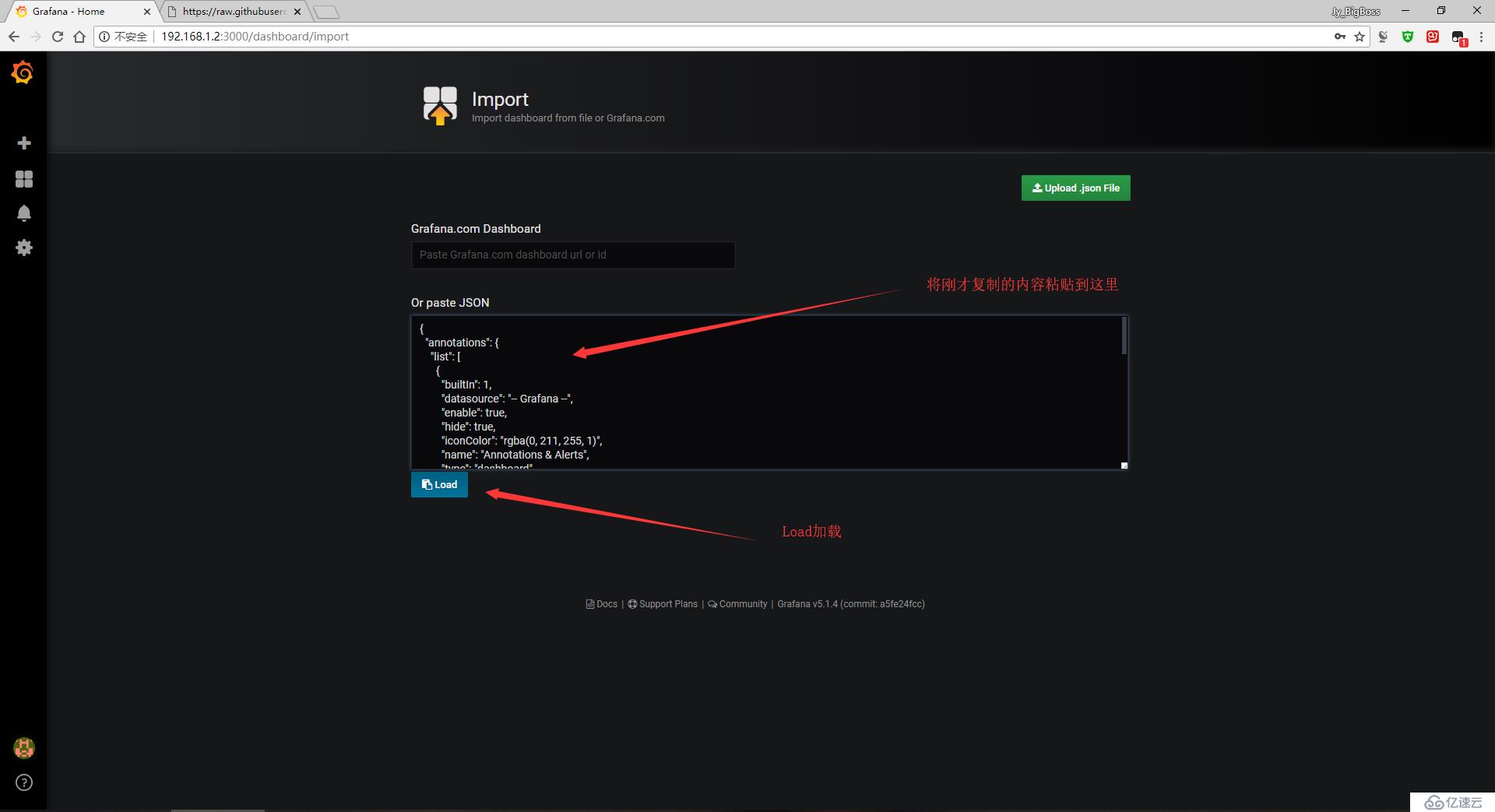1495x812 pixels.
Task: Go back with the browser back arrow
Action: click(14, 37)
